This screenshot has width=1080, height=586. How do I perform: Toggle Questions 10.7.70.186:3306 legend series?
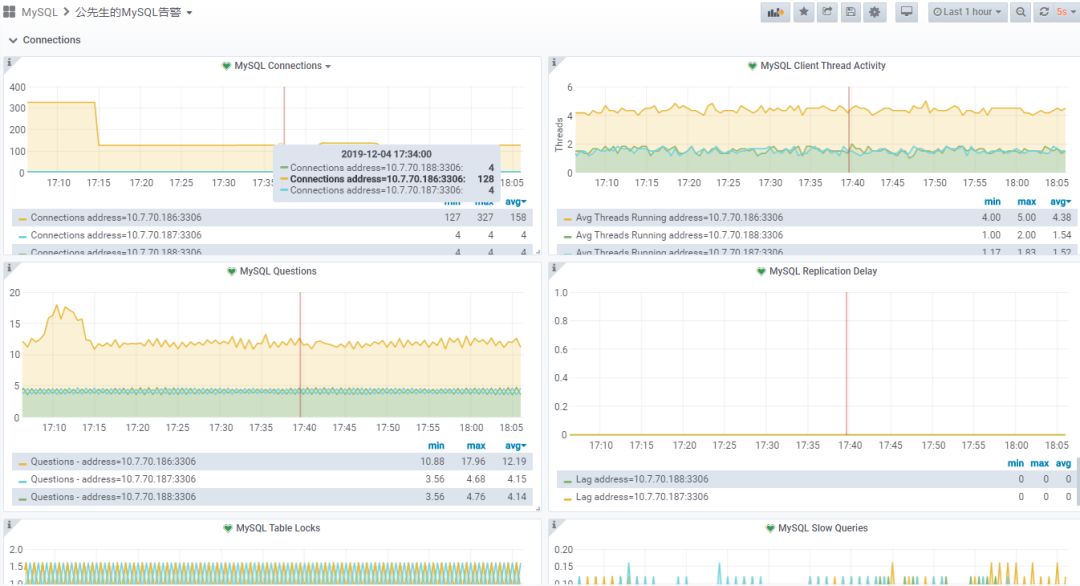pyautogui.click(x=113, y=461)
